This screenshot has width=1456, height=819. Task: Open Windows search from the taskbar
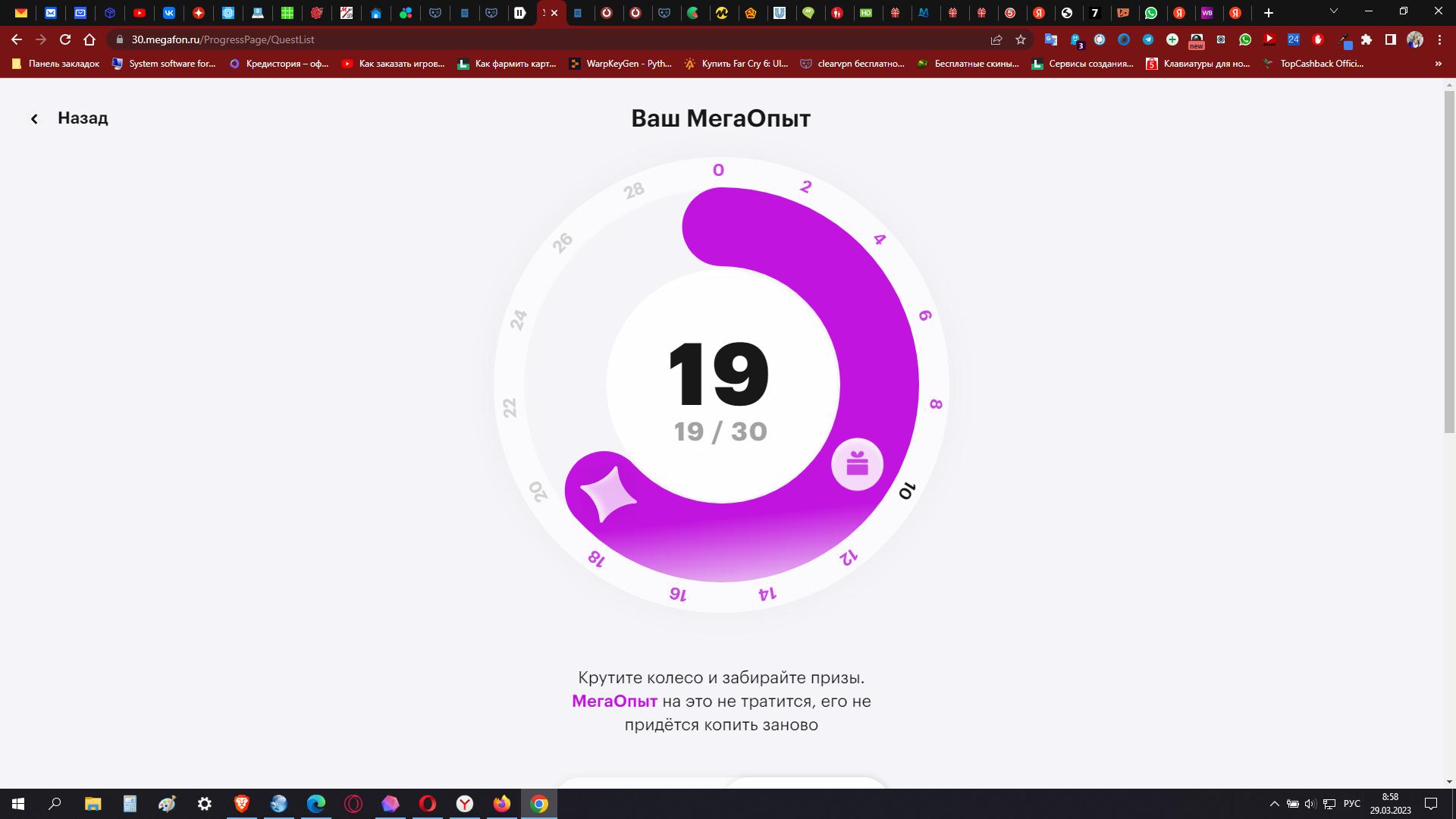click(x=55, y=804)
